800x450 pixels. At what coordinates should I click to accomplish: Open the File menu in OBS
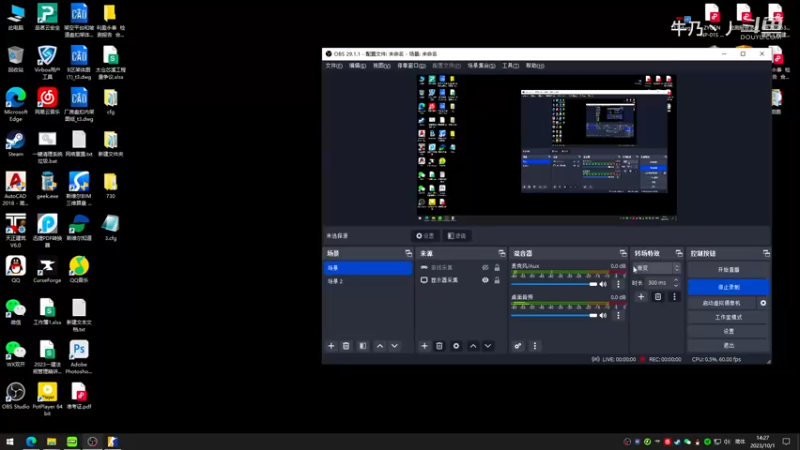click(x=334, y=66)
